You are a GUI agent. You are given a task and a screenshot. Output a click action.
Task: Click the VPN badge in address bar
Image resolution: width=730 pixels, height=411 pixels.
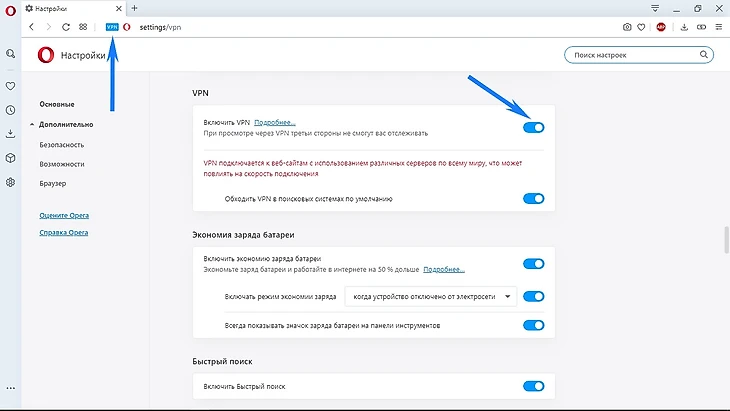[x=112, y=27]
